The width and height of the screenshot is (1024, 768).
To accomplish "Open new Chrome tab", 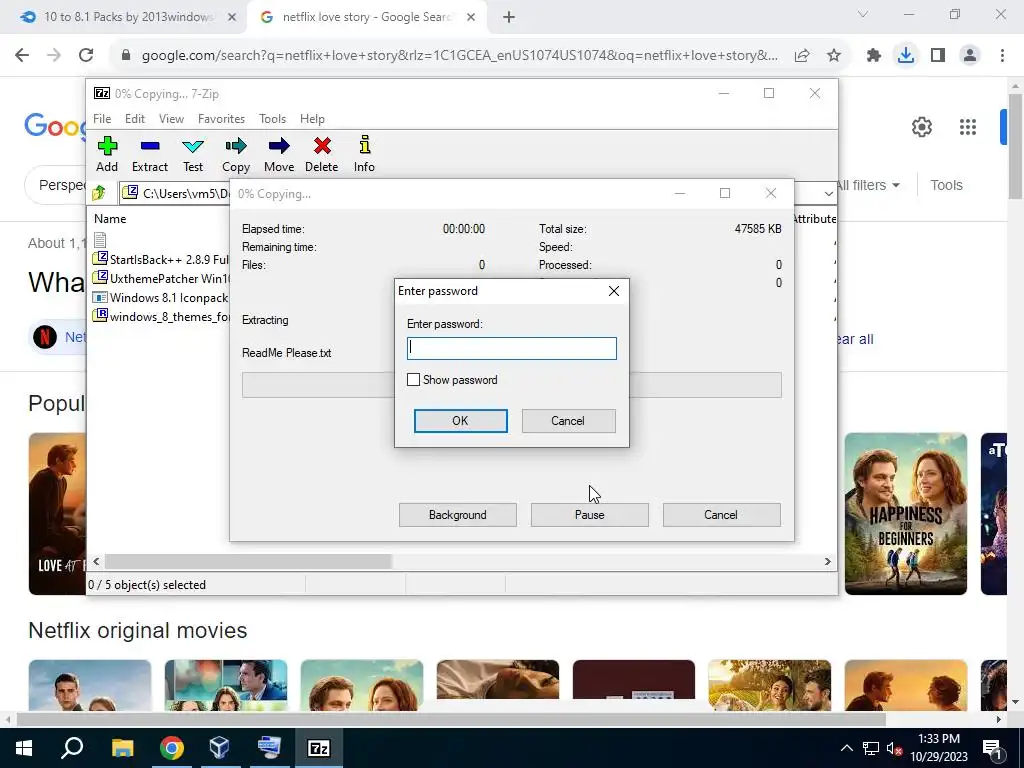I will (x=509, y=18).
